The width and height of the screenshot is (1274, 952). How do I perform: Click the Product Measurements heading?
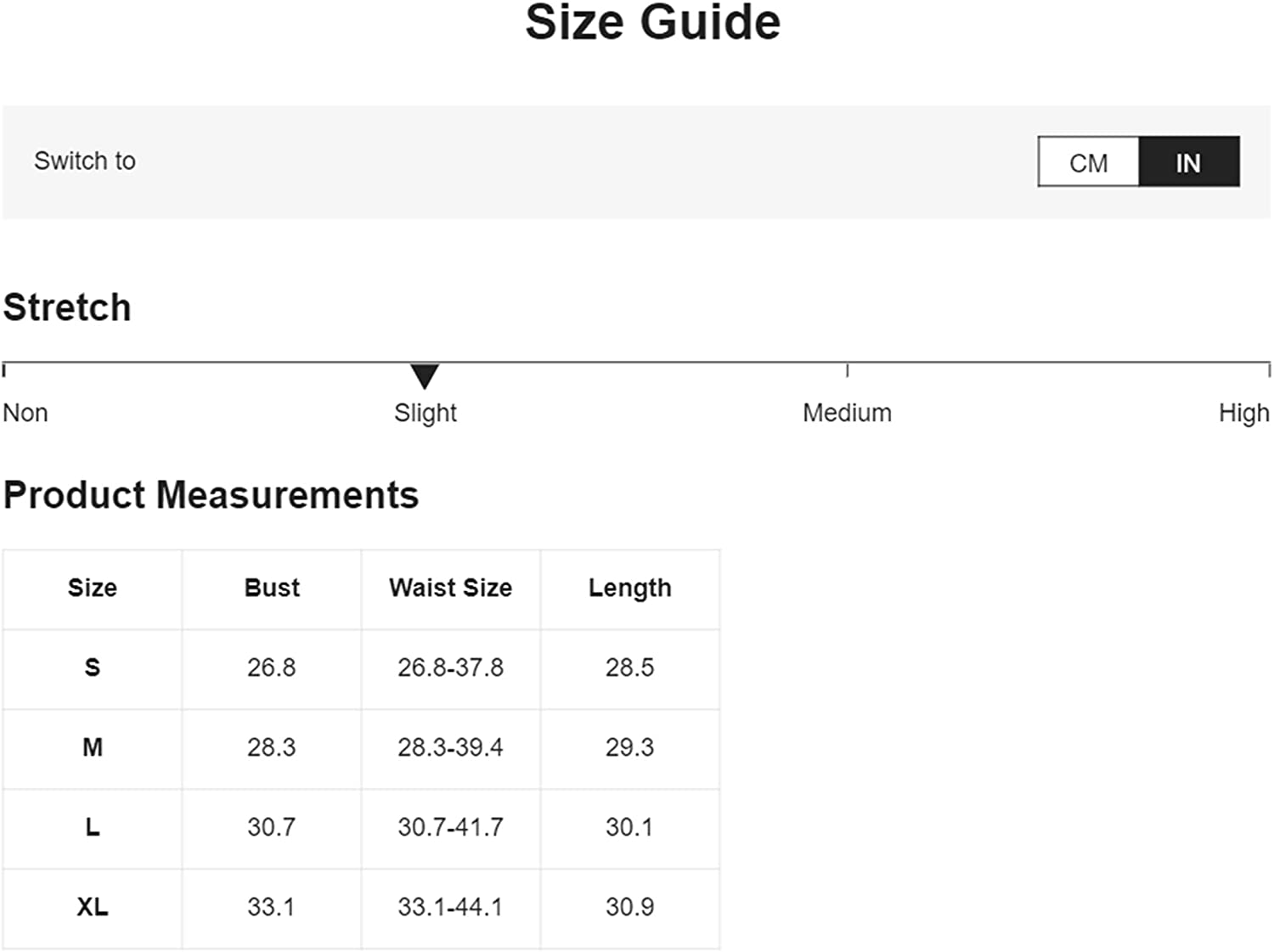coord(211,495)
